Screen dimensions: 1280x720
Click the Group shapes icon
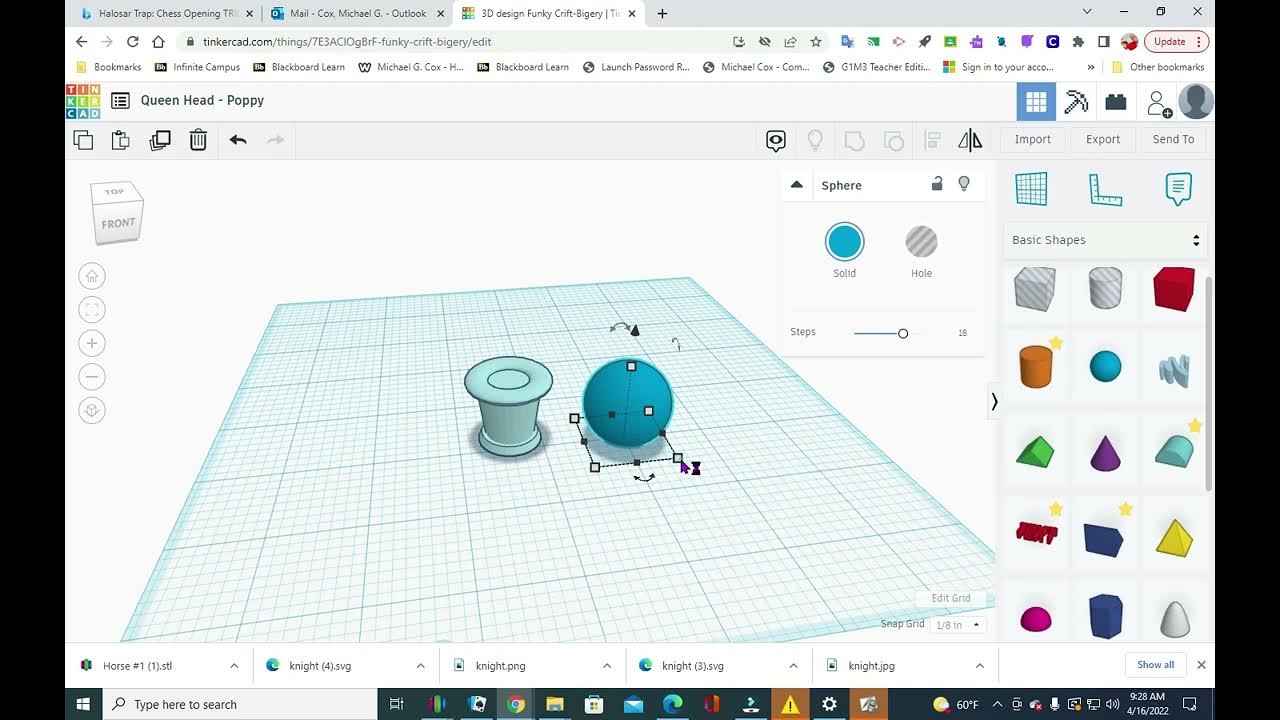pos(854,140)
